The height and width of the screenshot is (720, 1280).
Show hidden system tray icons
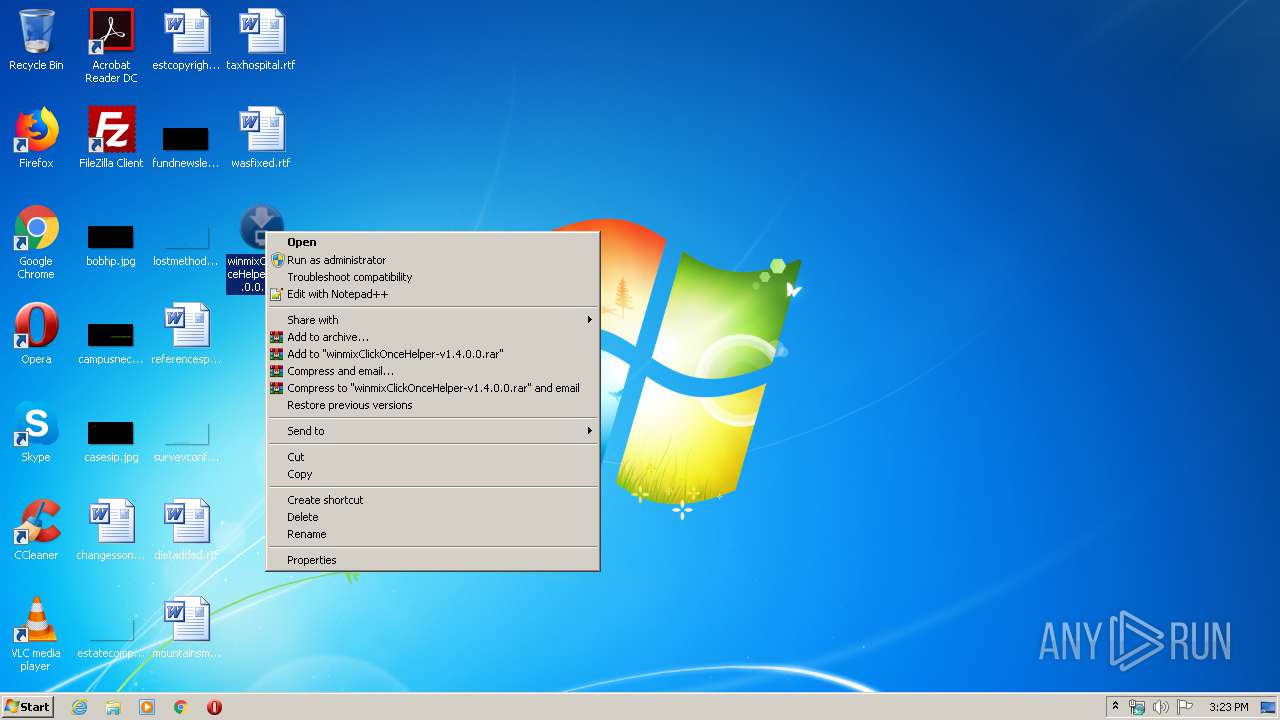coord(1115,707)
